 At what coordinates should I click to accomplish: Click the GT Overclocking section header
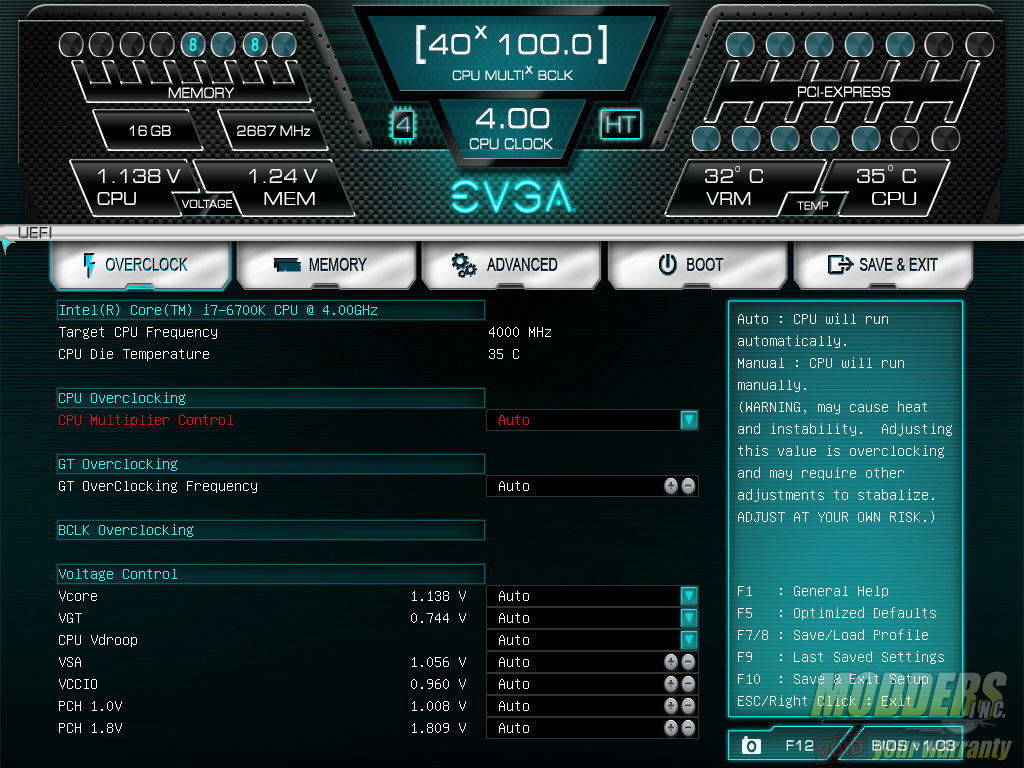271,464
